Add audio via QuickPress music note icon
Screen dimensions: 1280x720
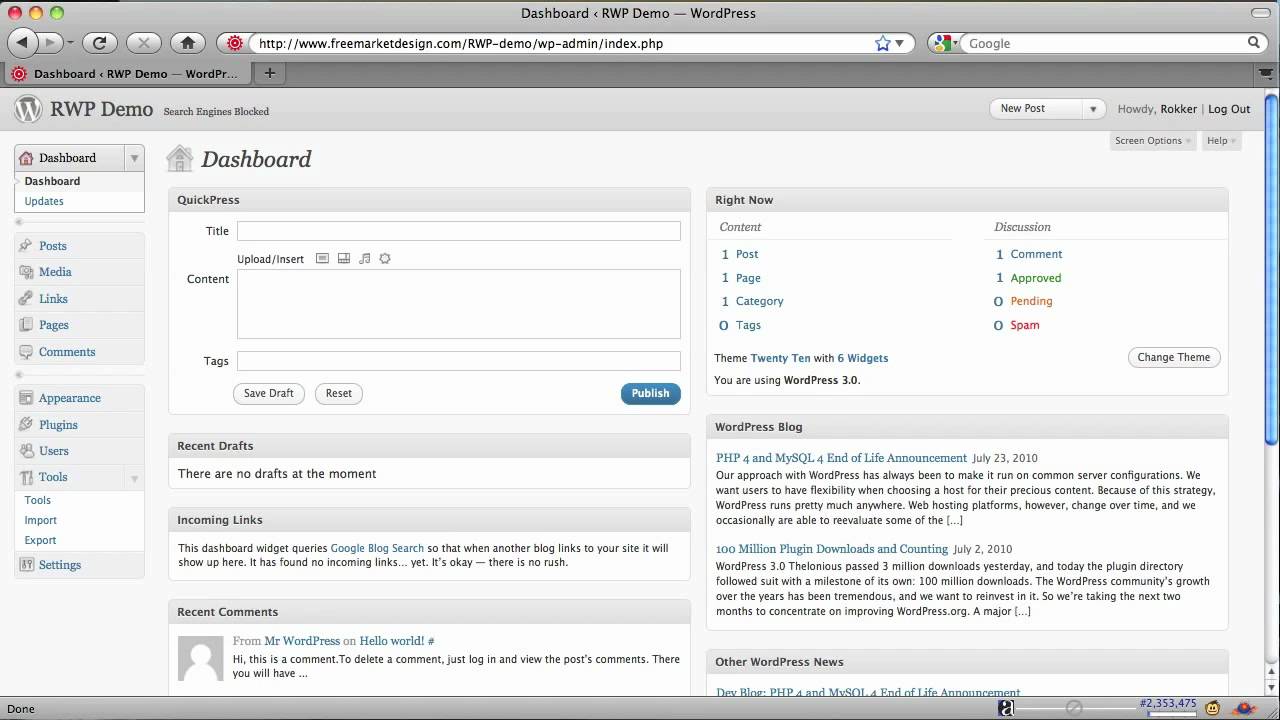(364, 259)
